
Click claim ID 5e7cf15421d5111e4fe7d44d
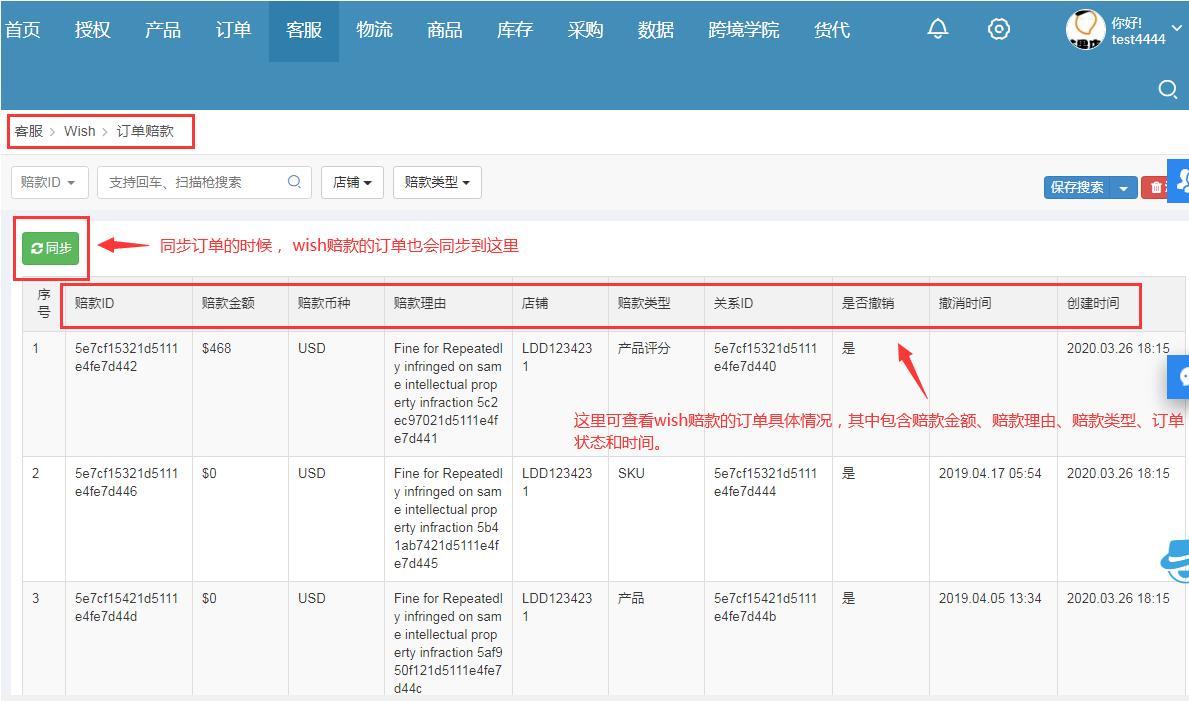click(127, 608)
